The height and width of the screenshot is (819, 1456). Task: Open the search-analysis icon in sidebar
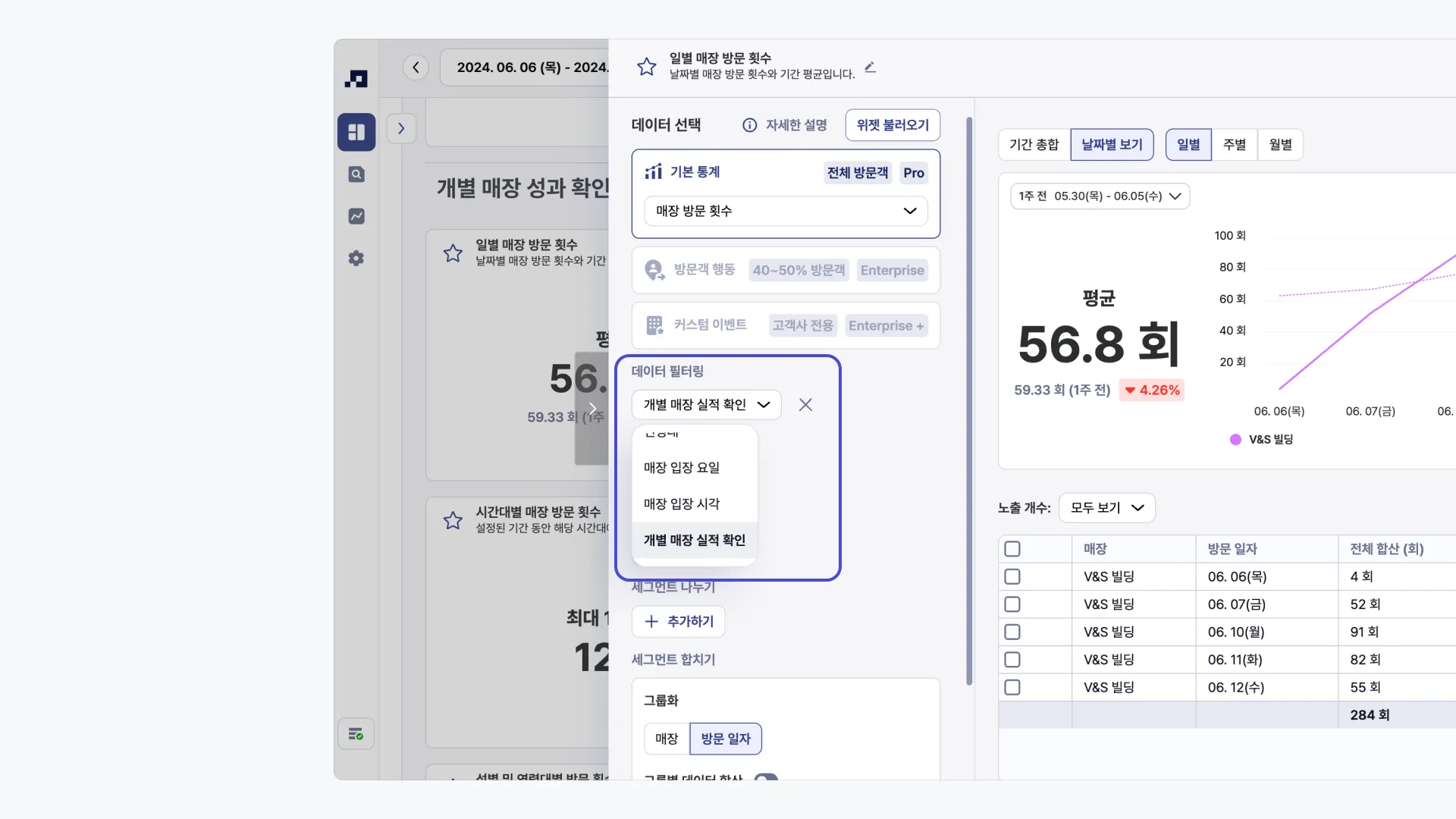click(356, 174)
